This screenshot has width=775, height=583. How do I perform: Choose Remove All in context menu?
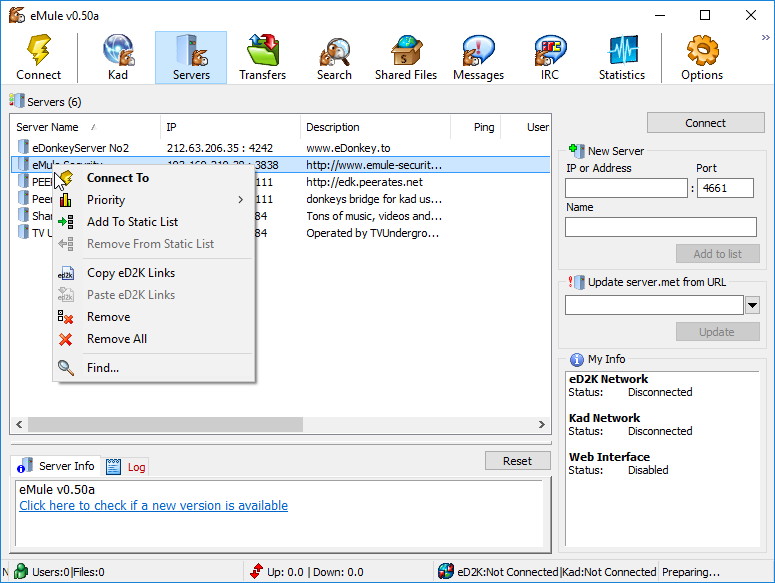(154, 339)
